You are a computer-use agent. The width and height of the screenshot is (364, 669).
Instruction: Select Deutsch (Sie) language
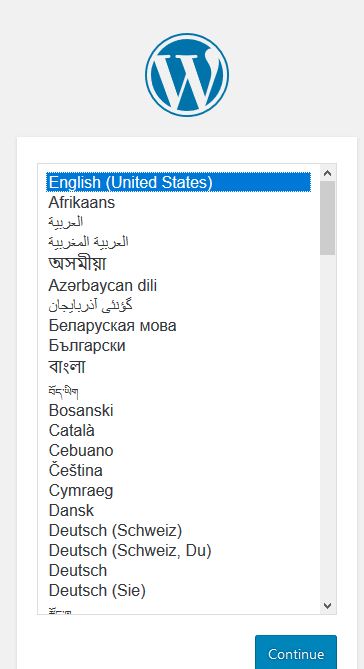pos(178,591)
